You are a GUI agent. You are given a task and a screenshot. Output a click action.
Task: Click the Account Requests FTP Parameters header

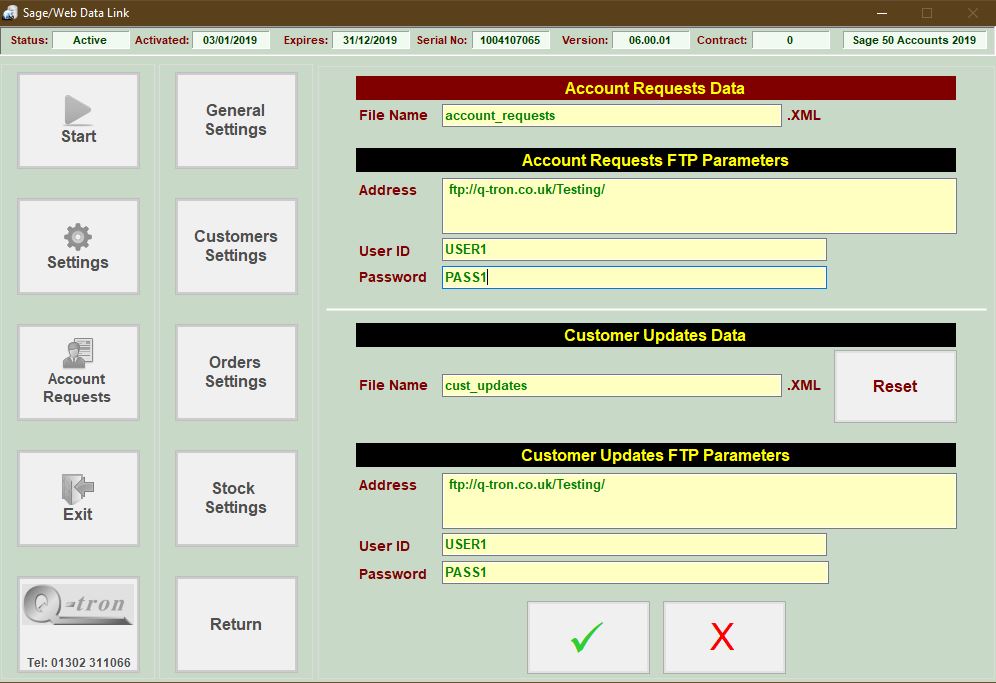click(656, 160)
